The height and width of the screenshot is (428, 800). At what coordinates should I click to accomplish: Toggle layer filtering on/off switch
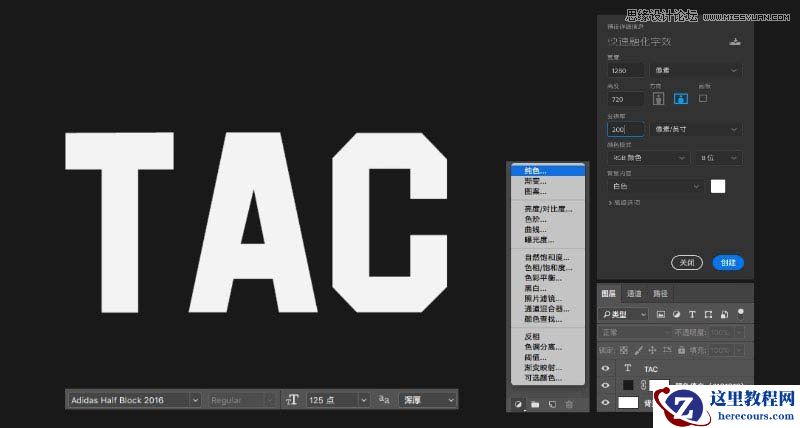point(741,313)
